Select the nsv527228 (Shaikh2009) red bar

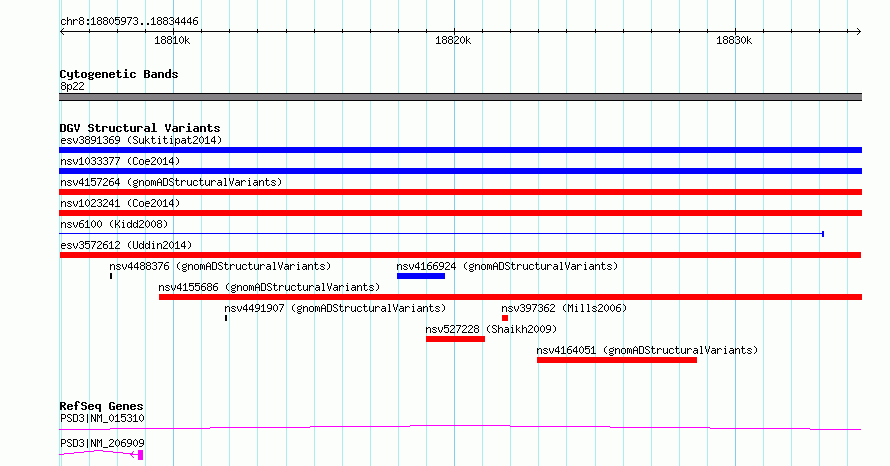coord(455,339)
